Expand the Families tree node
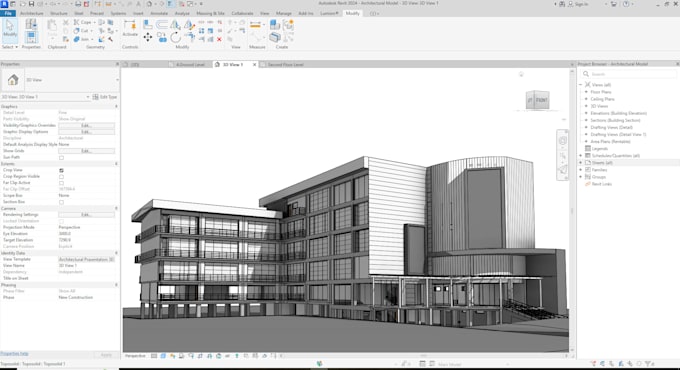Screen dimensions: 680x370 click(x=581, y=170)
